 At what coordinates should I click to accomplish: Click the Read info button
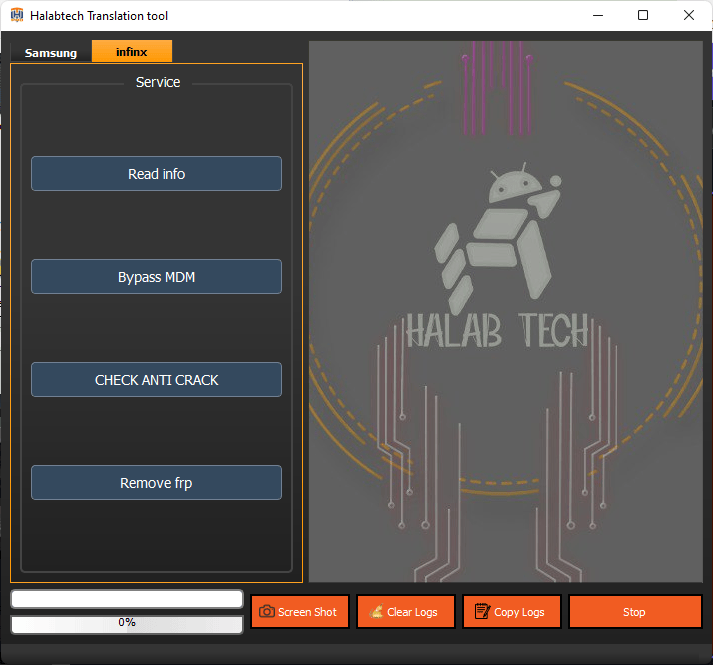pos(156,174)
